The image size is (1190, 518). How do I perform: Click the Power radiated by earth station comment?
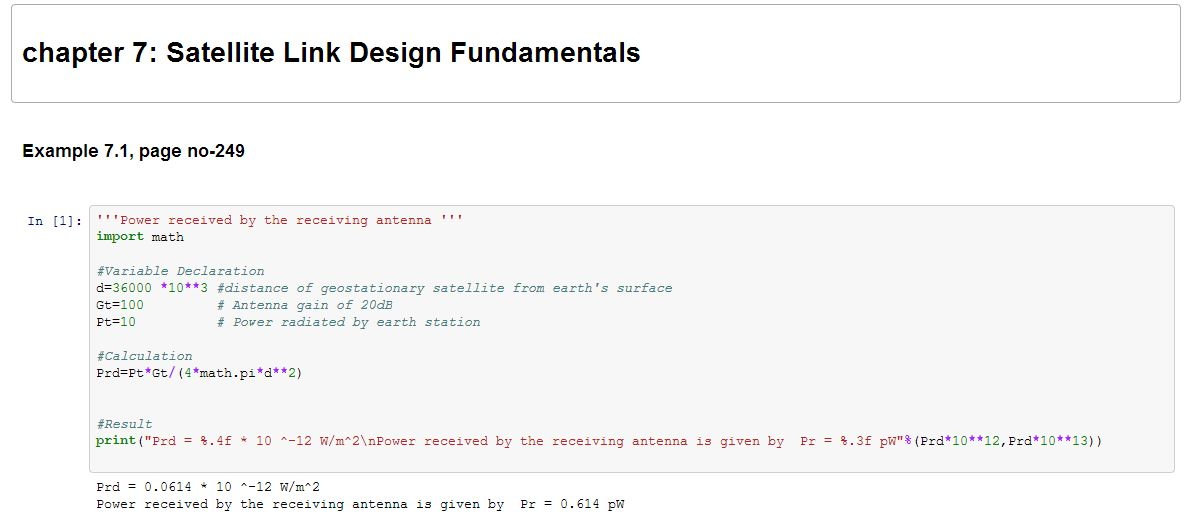point(348,322)
